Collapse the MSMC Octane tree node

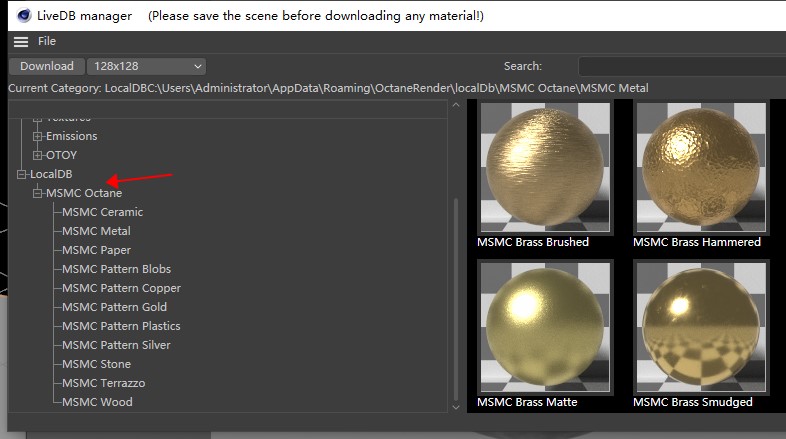37,193
